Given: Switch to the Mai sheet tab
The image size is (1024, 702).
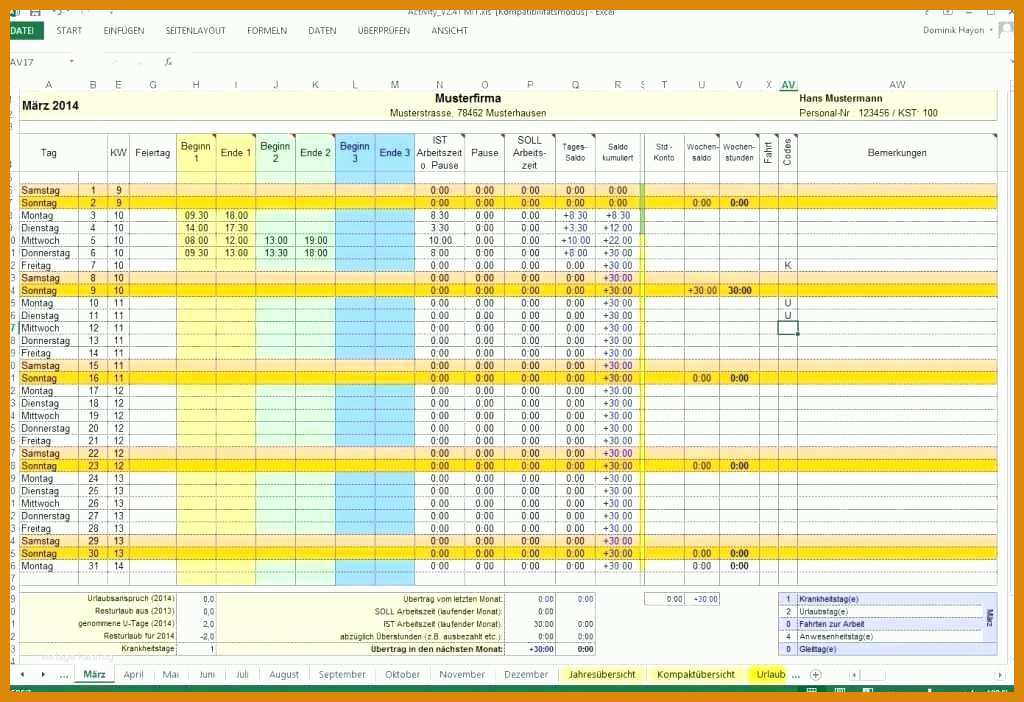Looking at the screenshot, I should point(170,675).
